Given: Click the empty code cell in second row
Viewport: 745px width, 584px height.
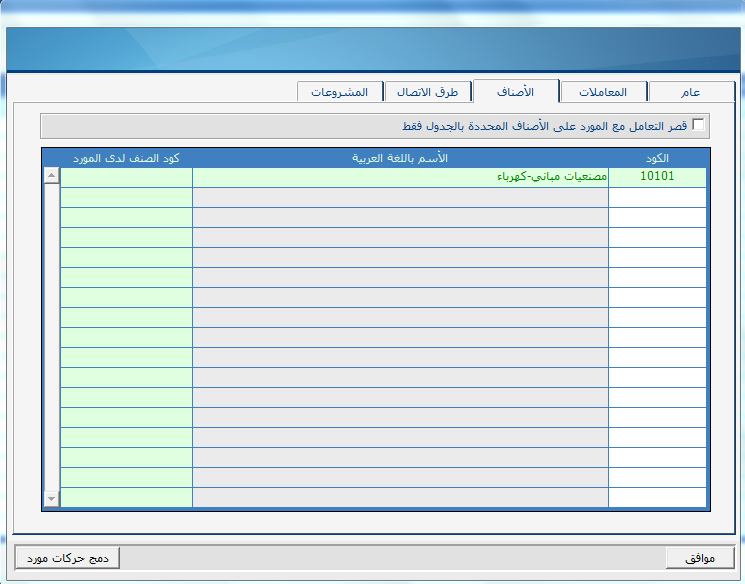Looking at the screenshot, I should 657,197.
